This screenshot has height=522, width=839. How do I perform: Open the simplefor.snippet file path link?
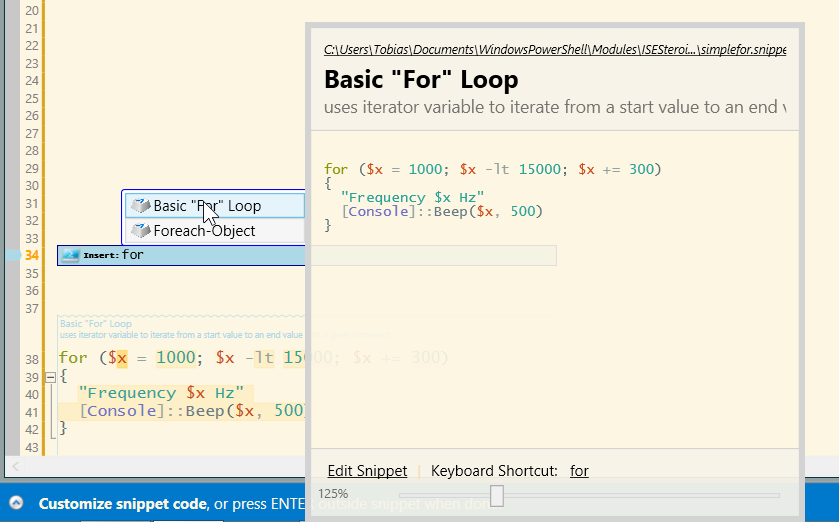pos(555,49)
